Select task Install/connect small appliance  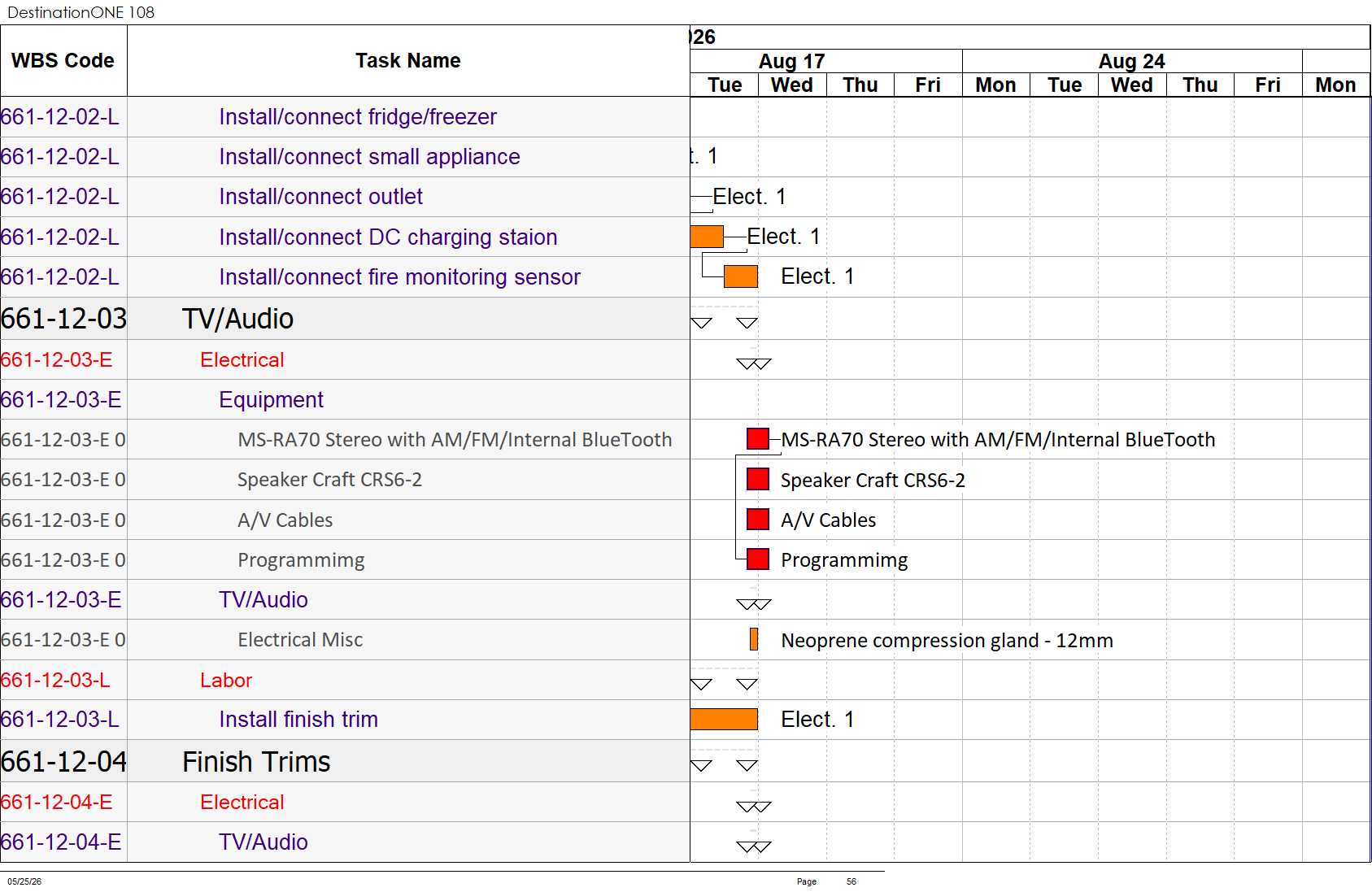369,157
